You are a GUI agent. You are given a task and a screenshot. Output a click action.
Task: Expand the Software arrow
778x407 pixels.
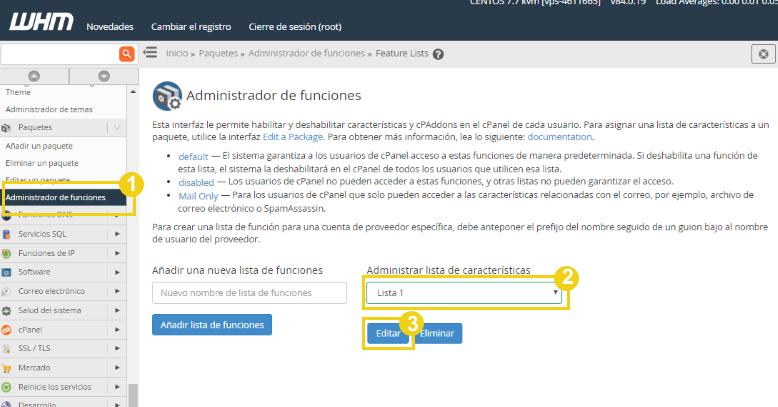tap(117, 272)
